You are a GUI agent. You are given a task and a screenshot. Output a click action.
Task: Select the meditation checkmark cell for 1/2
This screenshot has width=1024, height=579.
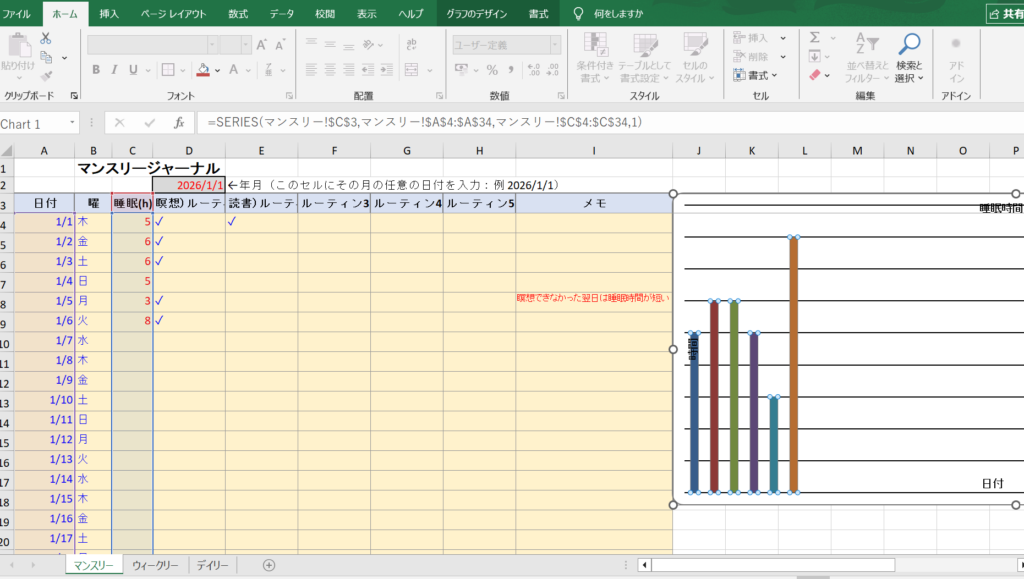159,242
